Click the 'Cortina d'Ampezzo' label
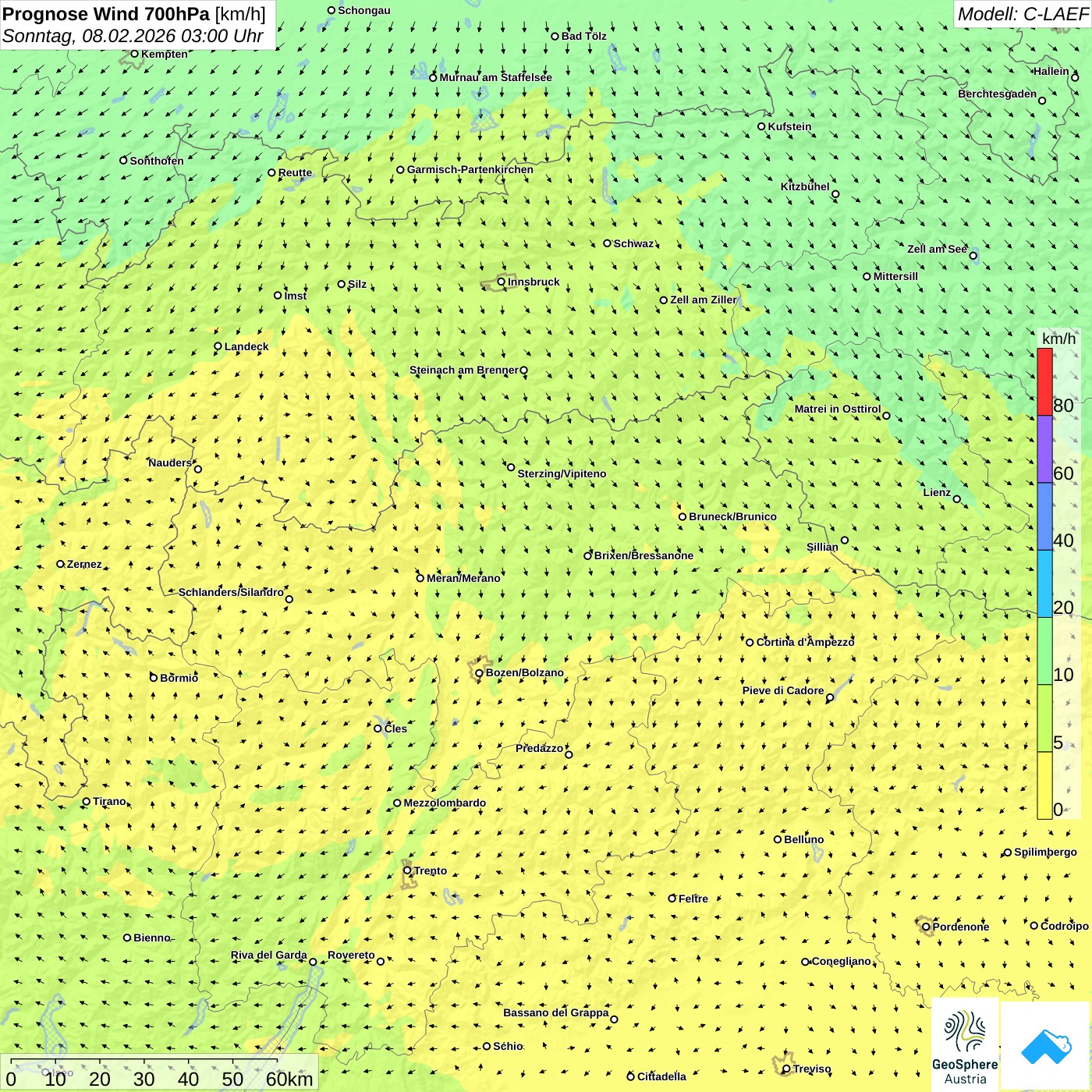The height and width of the screenshot is (1092, 1092). point(806,642)
